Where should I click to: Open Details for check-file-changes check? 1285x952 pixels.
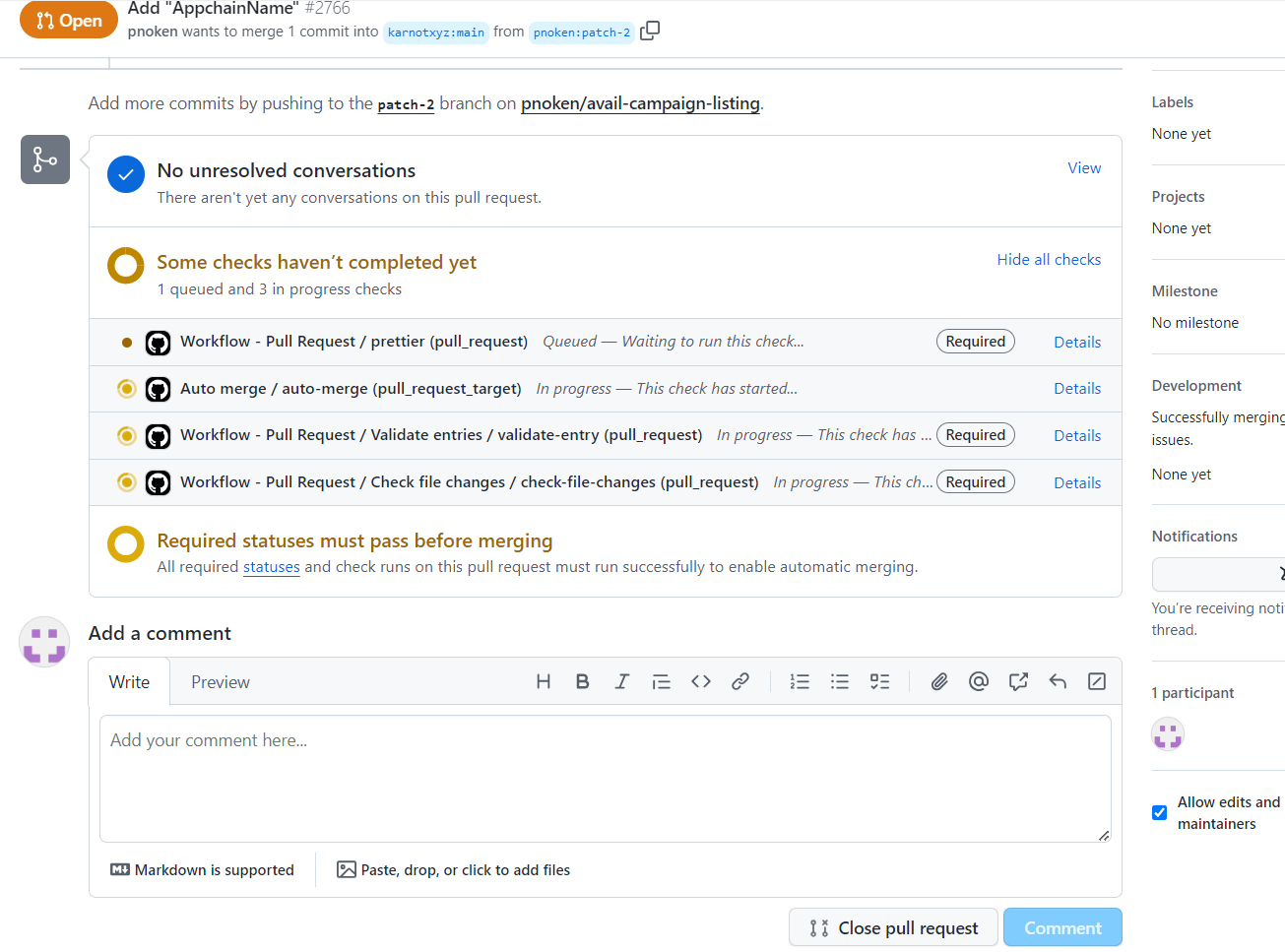tap(1077, 483)
